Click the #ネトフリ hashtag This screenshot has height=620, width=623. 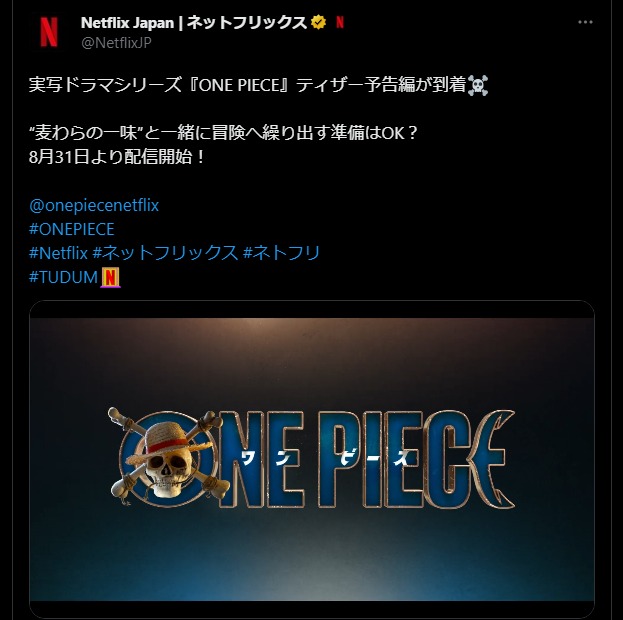[281, 253]
